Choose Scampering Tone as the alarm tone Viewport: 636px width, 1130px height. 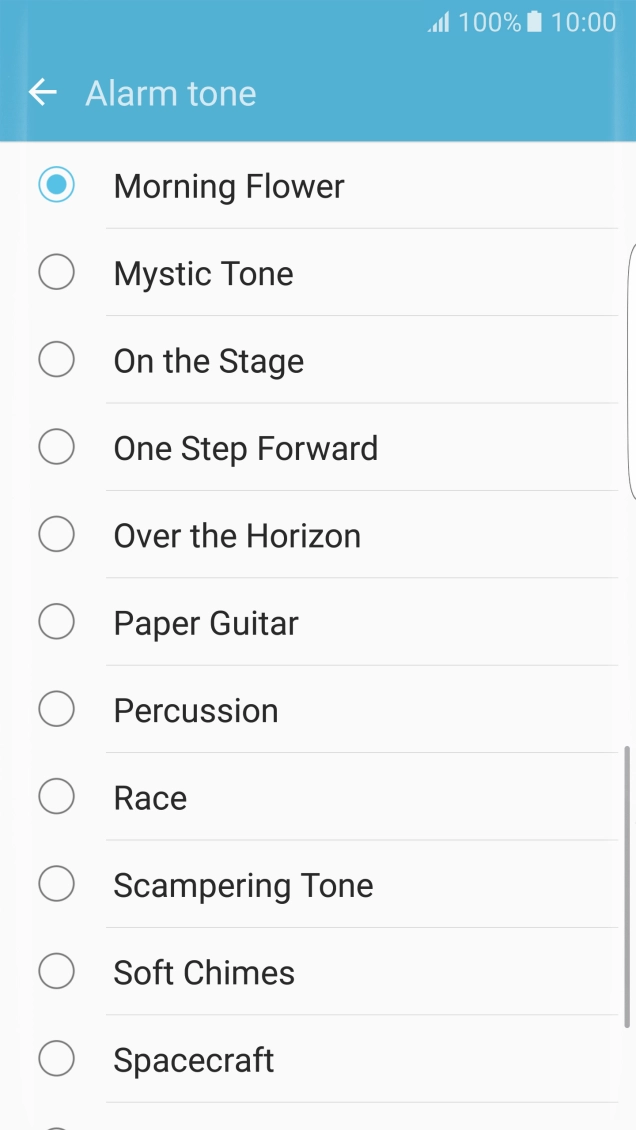tap(57, 883)
